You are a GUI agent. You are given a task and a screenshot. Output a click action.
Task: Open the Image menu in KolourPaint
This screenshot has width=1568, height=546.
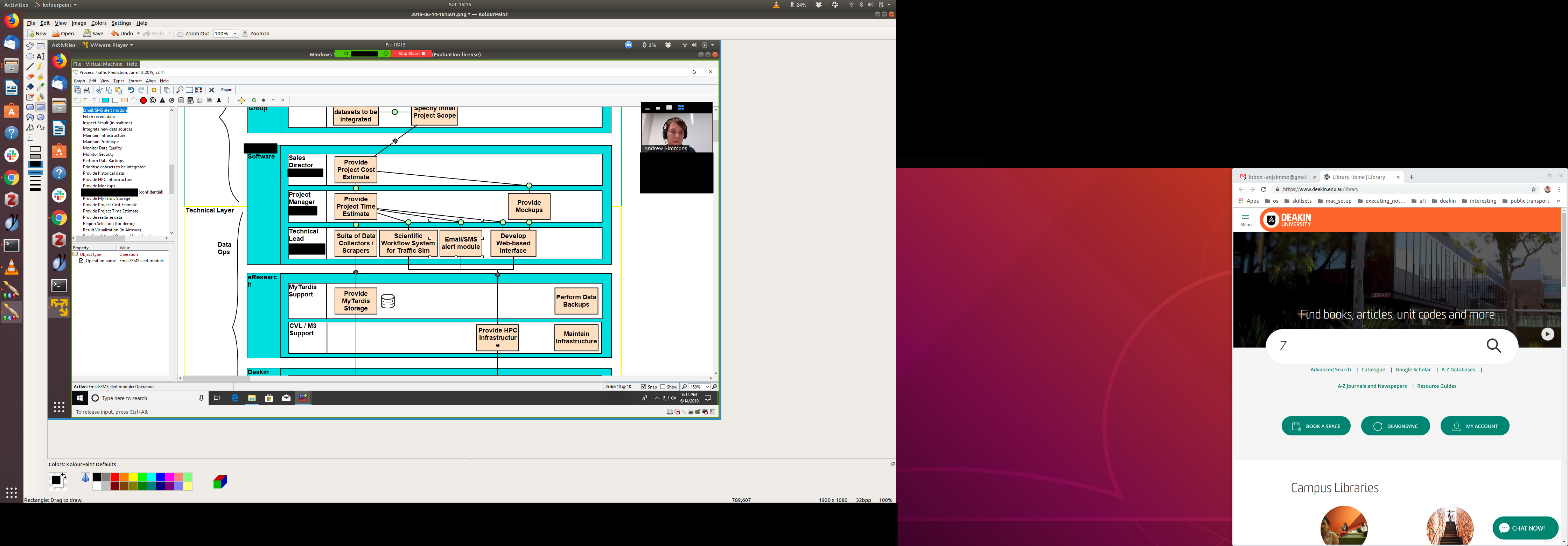(x=78, y=23)
